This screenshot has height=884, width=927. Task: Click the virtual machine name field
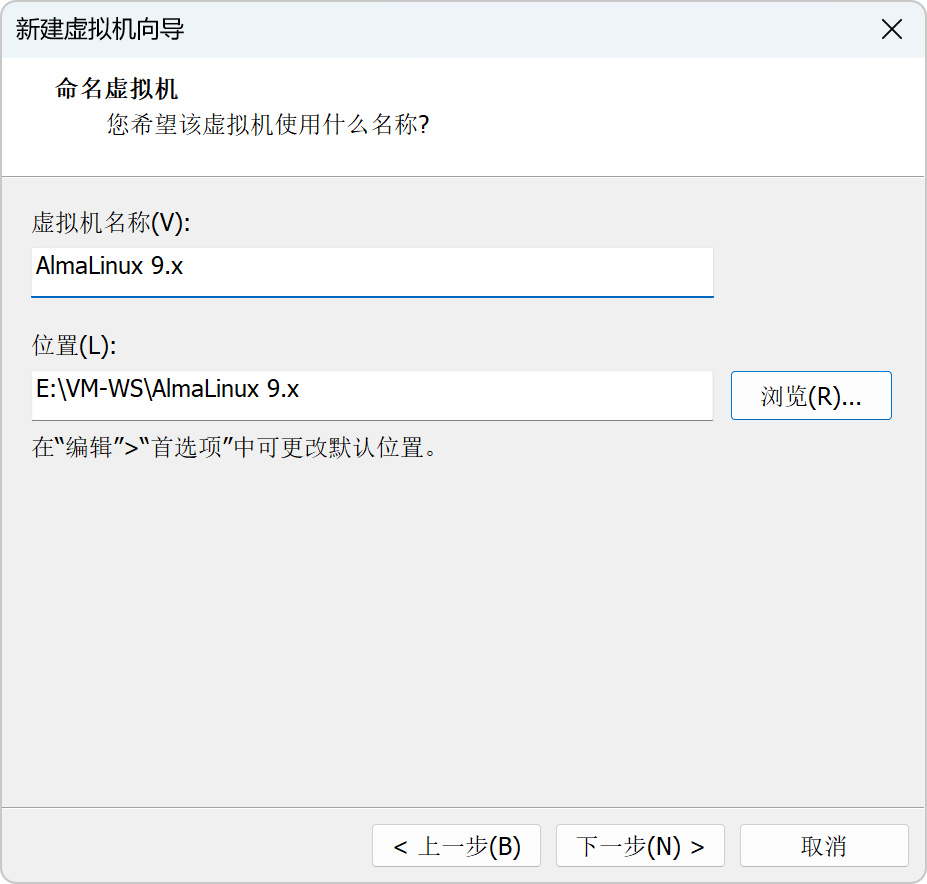[372, 272]
